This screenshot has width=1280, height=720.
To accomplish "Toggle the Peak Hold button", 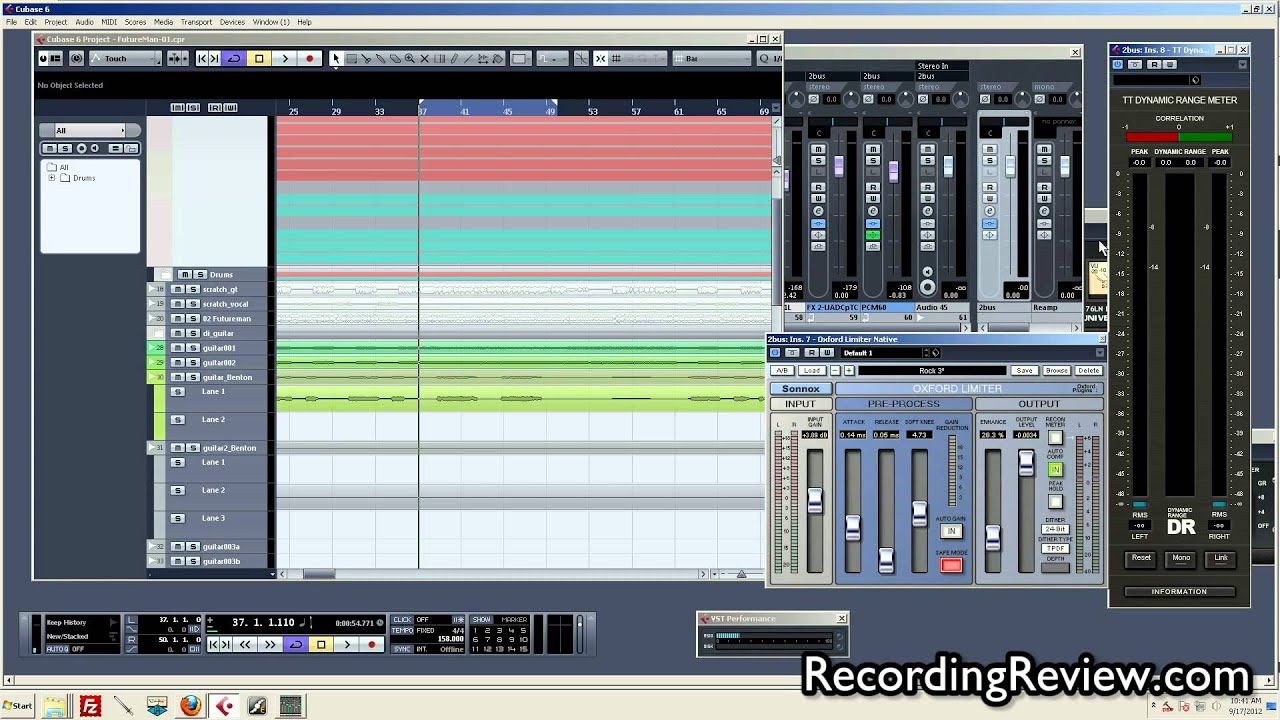I will tap(1055, 502).
